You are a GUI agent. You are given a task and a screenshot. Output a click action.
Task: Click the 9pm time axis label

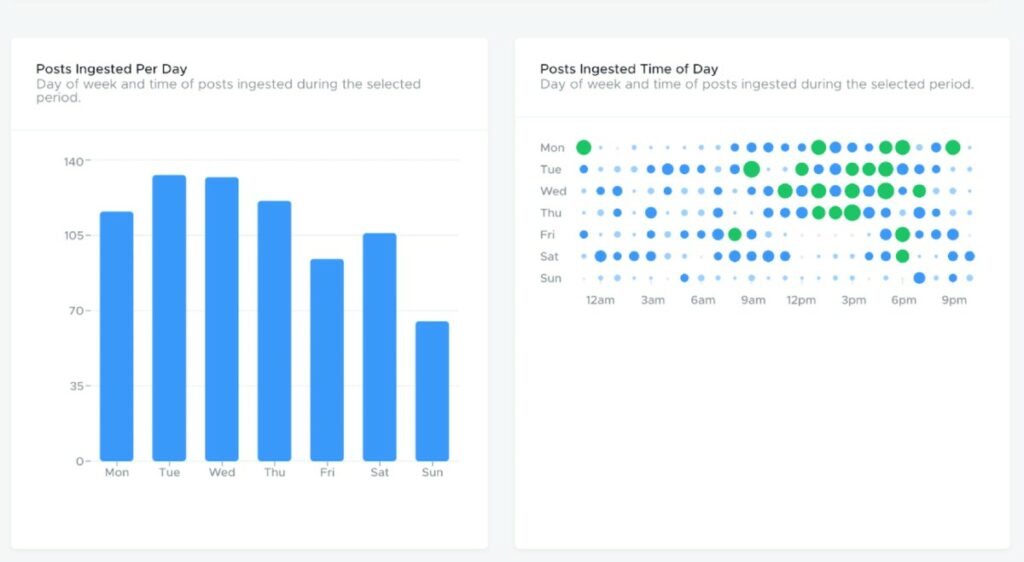tap(953, 300)
